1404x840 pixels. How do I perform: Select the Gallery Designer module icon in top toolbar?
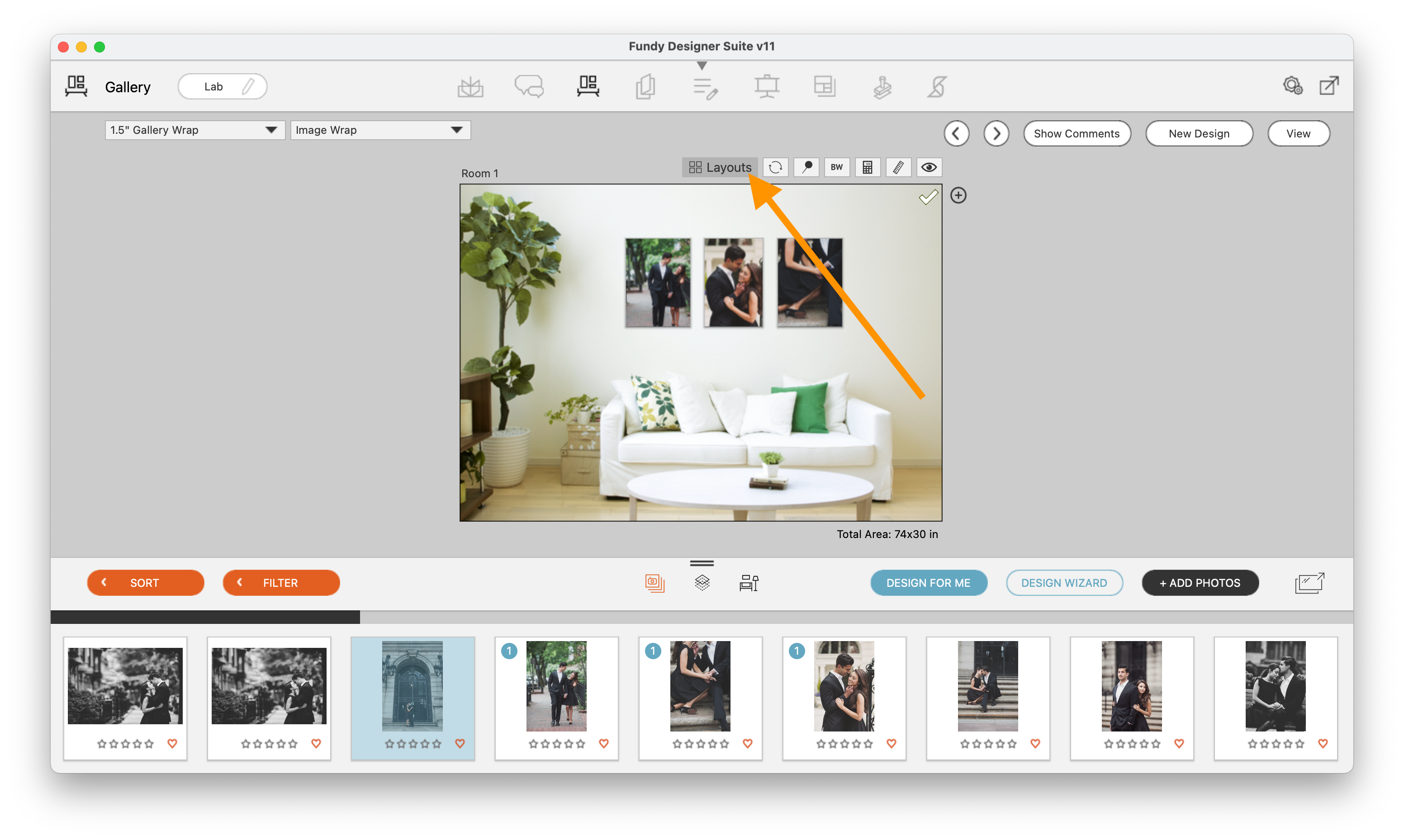(x=588, y=87)
